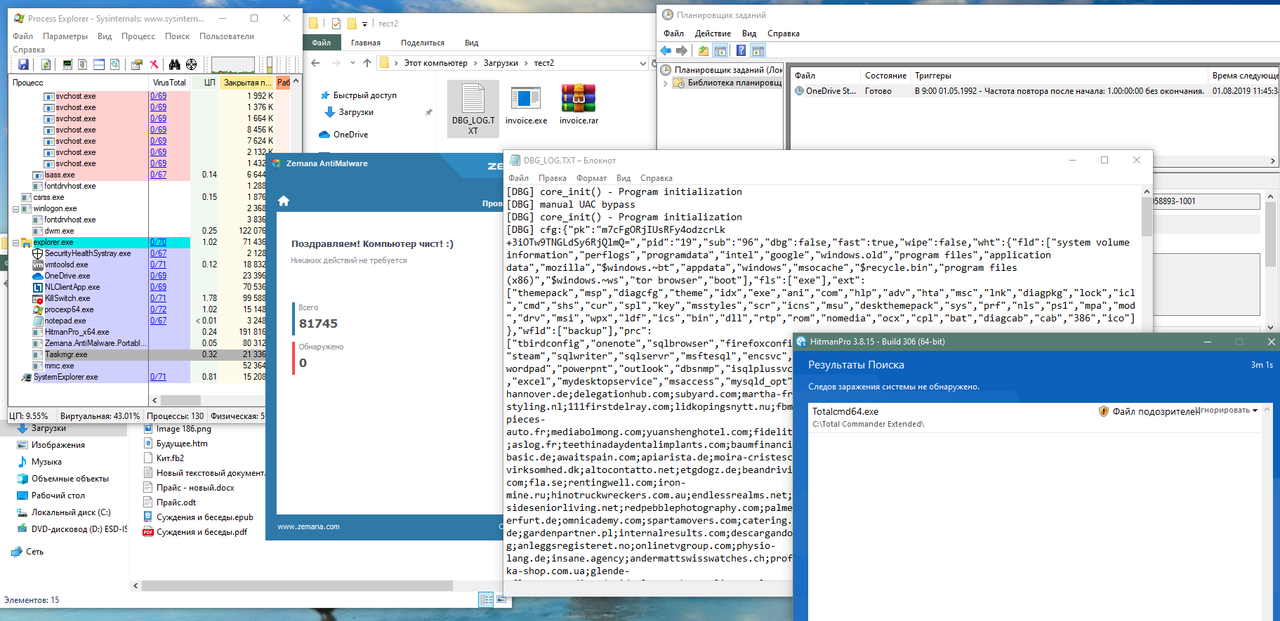Open Главная ribbon tab in File Explorer
The width and height of the screenshot is (1280, 621).
pyautogui.click(x=366, y=43)
